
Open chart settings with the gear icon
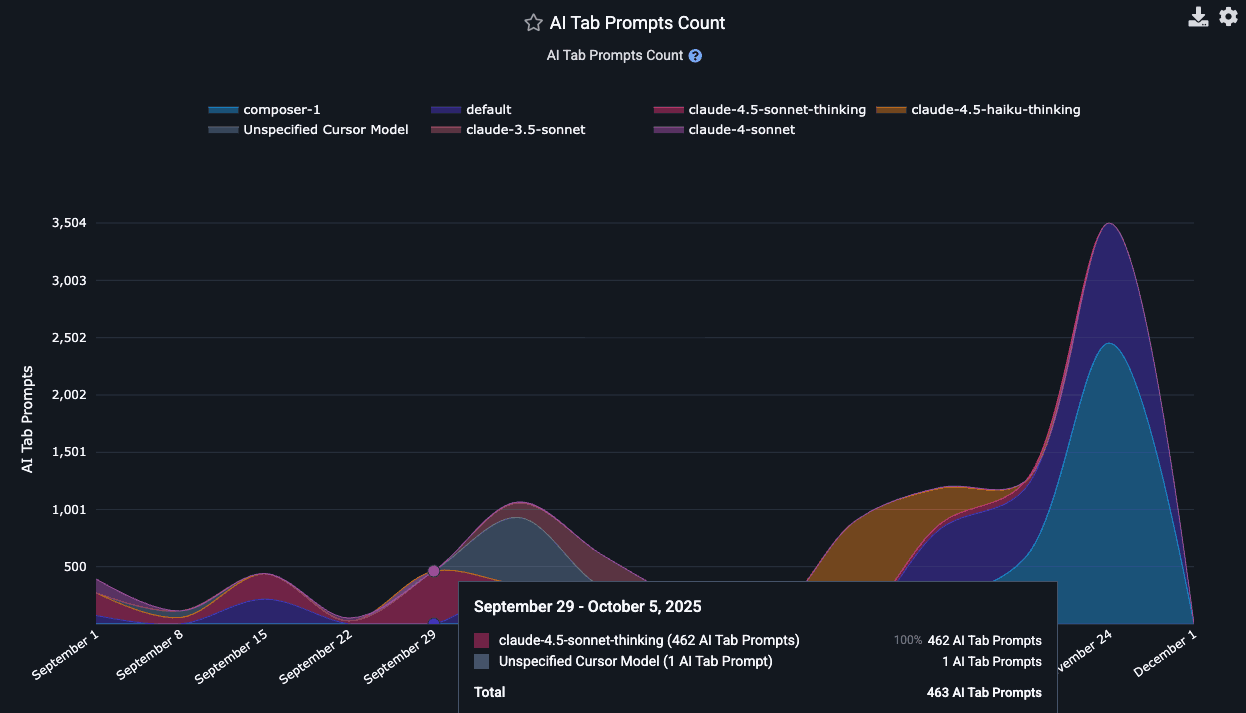pos(1228,17)
